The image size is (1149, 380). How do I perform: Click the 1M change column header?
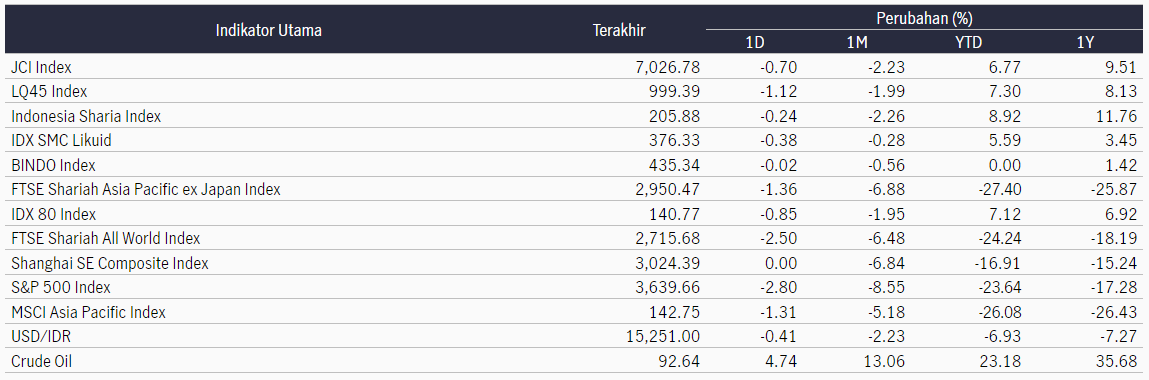857,42
